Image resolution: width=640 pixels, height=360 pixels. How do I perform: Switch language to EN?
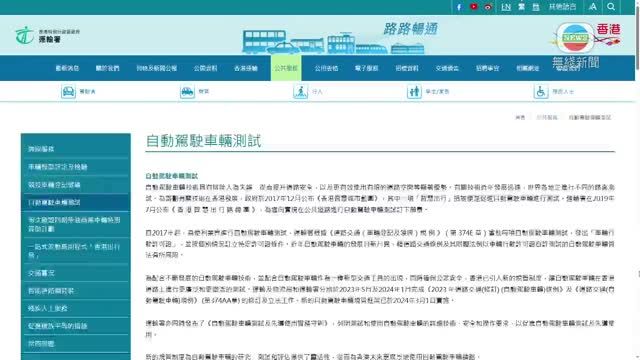pos(506,7)
